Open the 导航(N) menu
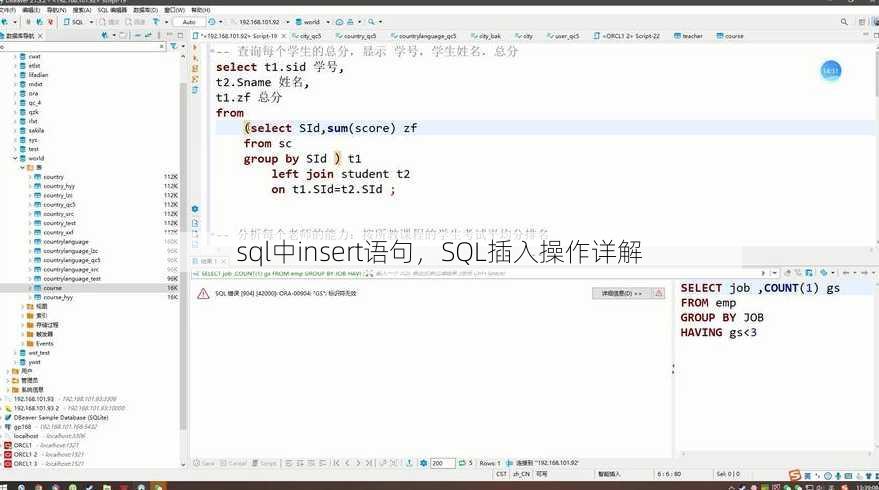This screenshot has height=490, width=879. click(x=56, y=10)
